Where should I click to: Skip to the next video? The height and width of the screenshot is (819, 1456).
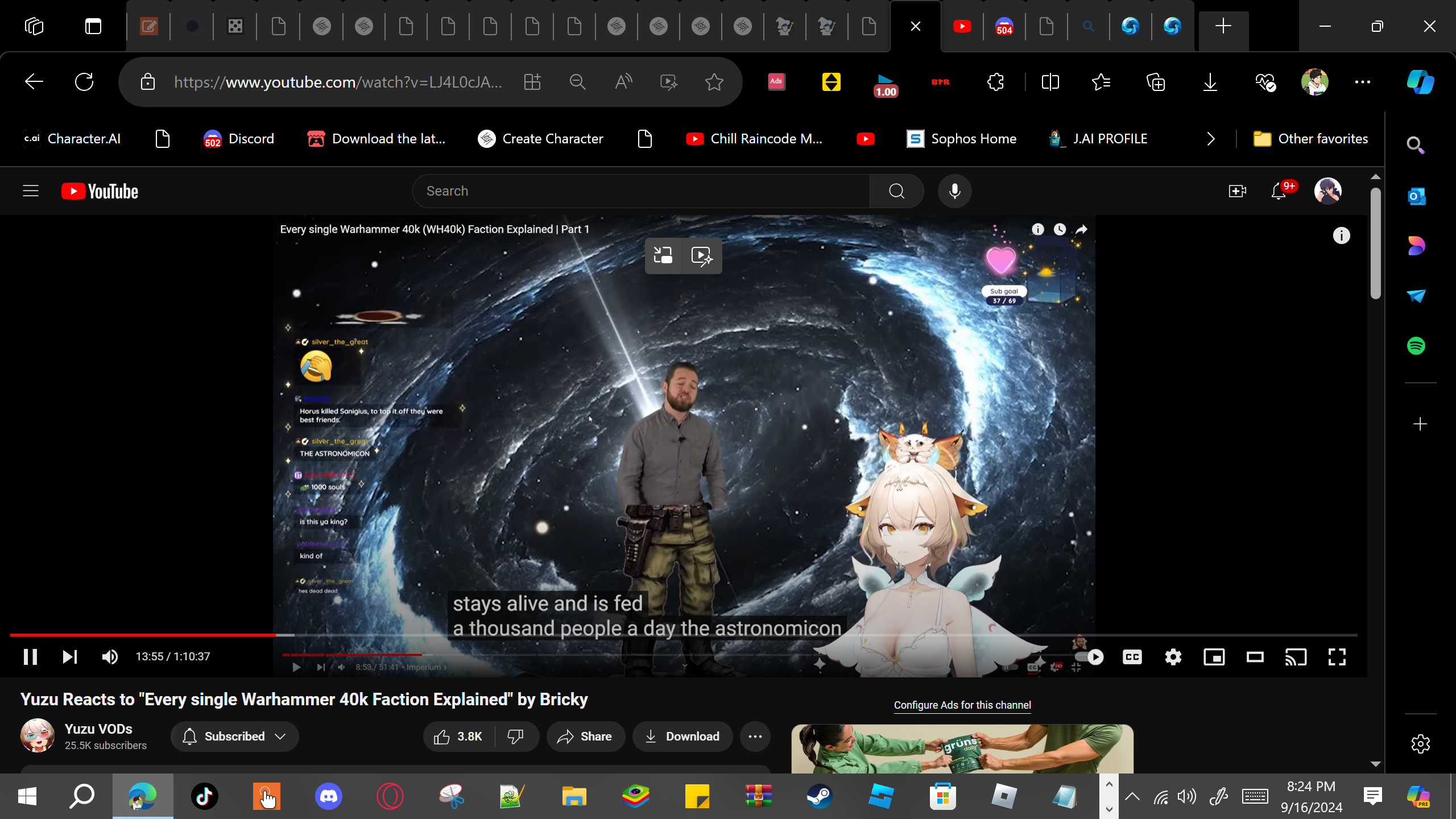69,657
